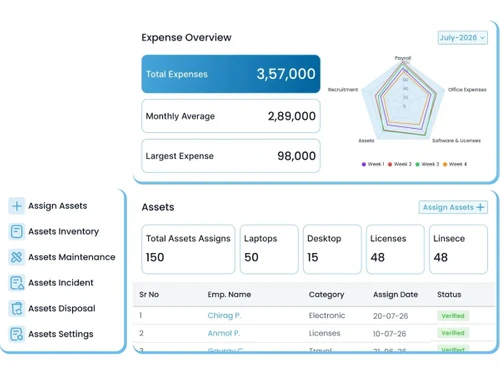Toggle the Week 3 green legend dot
The image size is (500, 375).
(417, 164)
